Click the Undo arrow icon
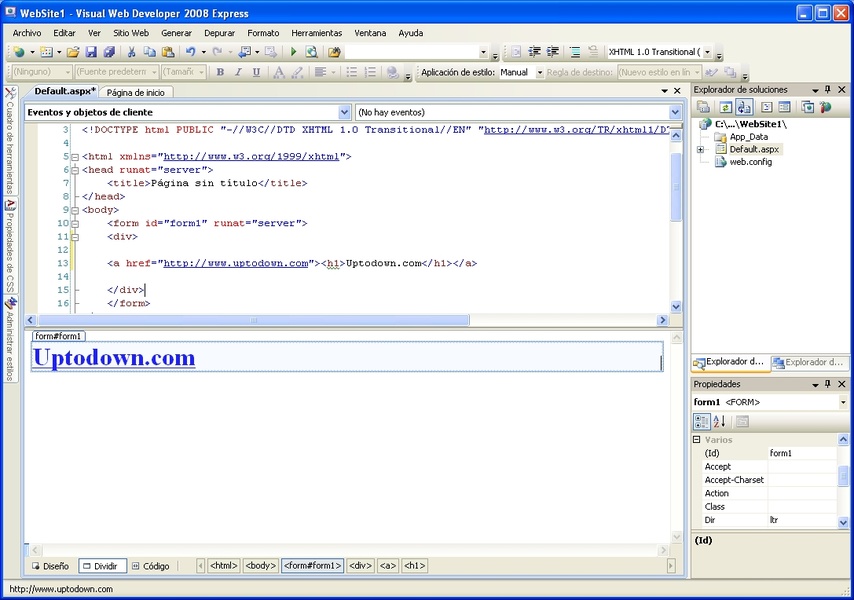 coord(190,52)
